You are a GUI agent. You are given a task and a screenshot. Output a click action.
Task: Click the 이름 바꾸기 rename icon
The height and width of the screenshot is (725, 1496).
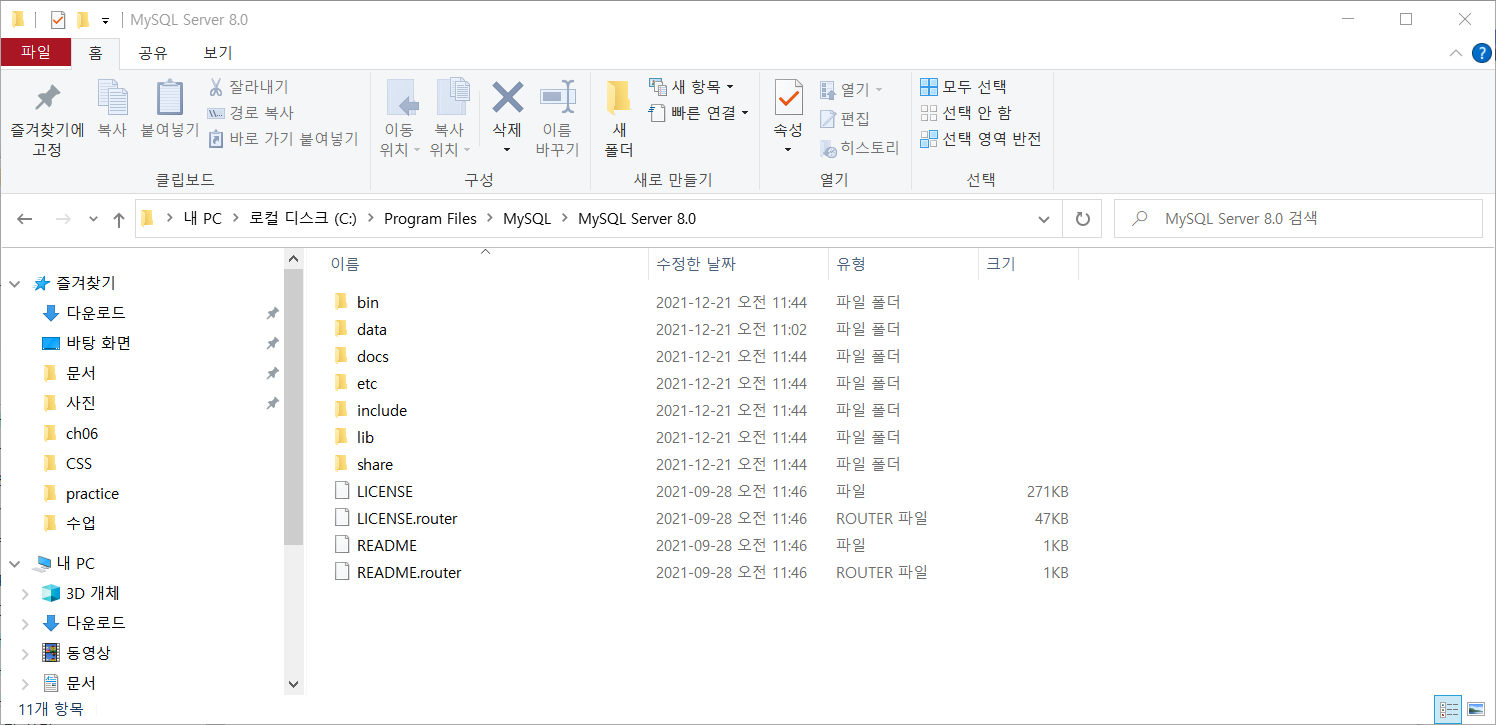(557, 98)
